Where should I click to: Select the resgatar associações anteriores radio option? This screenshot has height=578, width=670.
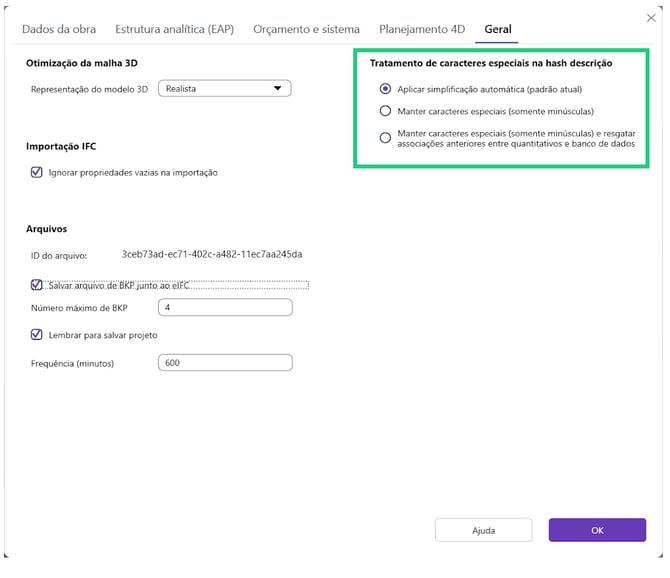pyautogui.click(x=386, y=138)
